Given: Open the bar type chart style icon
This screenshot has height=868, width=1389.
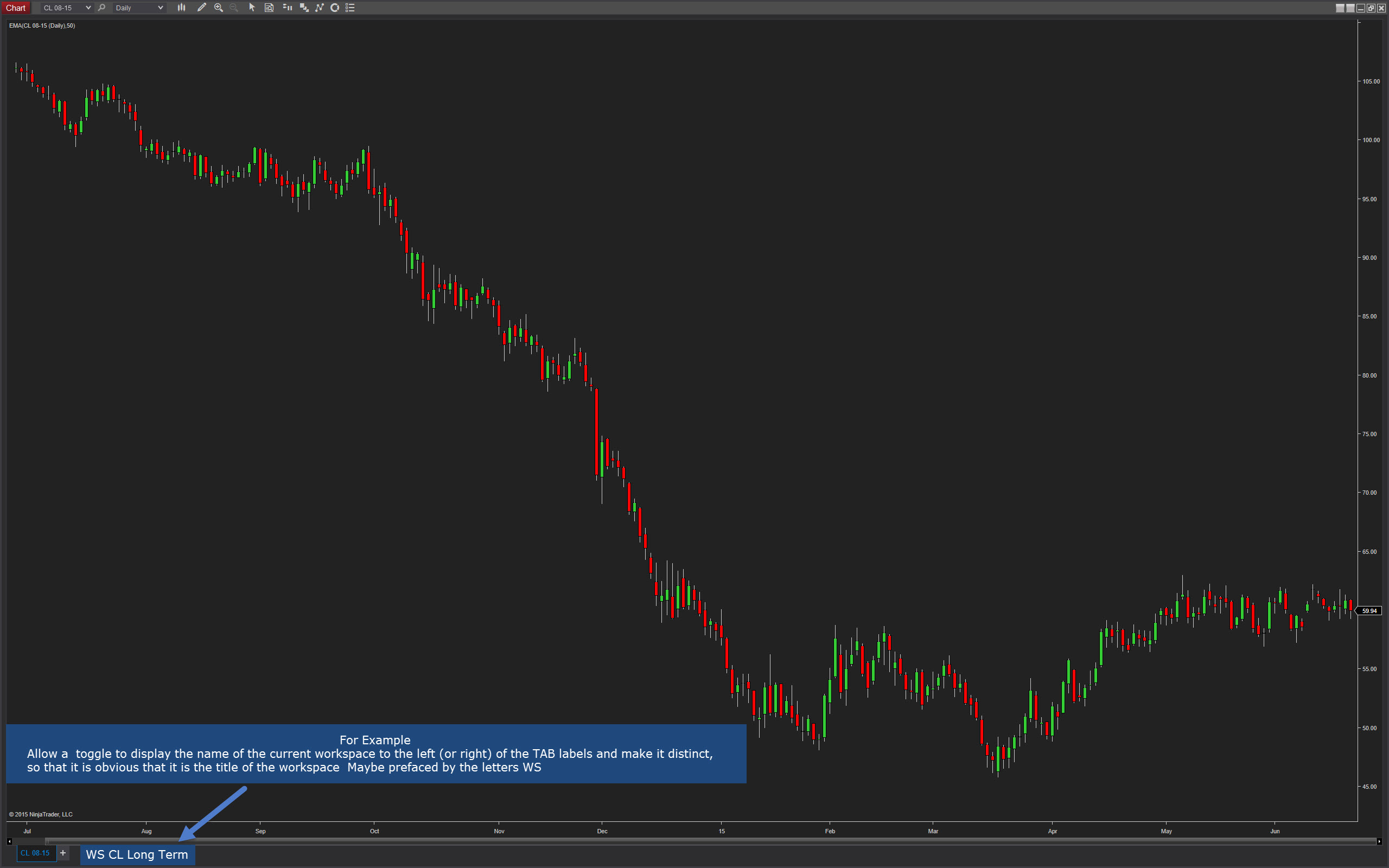Looking at the screenshot, I should [181, 8].
